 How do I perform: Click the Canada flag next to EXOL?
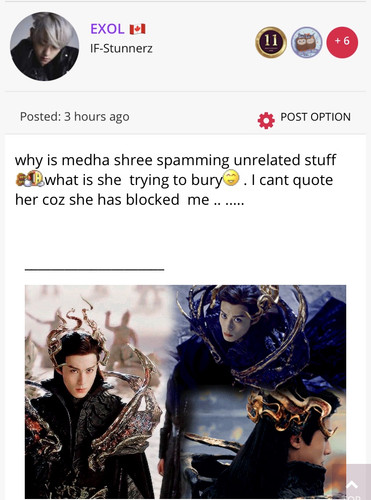(x=137, y=29)
